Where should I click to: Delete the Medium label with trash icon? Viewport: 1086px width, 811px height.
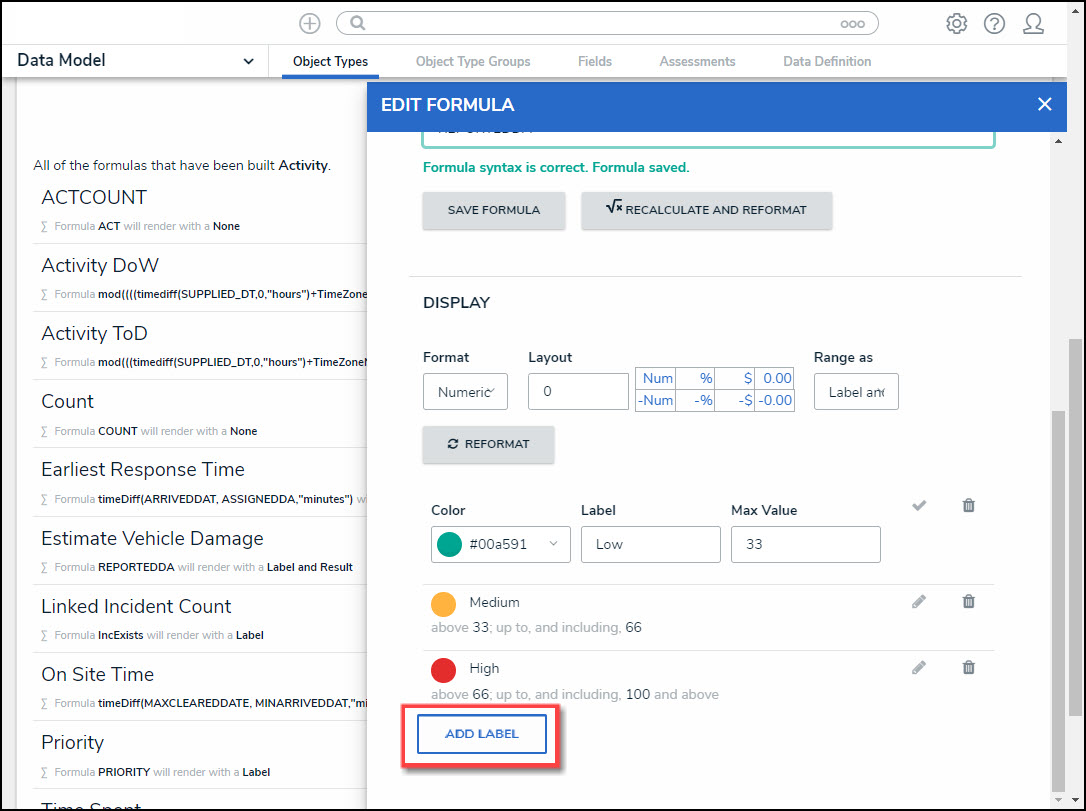click(968, 602)
